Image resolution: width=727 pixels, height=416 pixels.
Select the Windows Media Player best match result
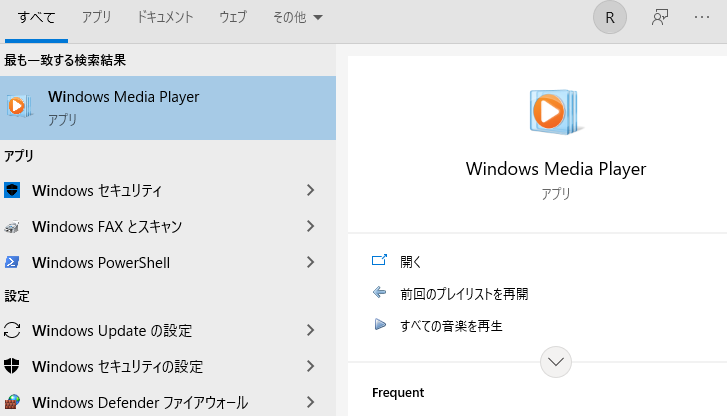tap(168, 108)
